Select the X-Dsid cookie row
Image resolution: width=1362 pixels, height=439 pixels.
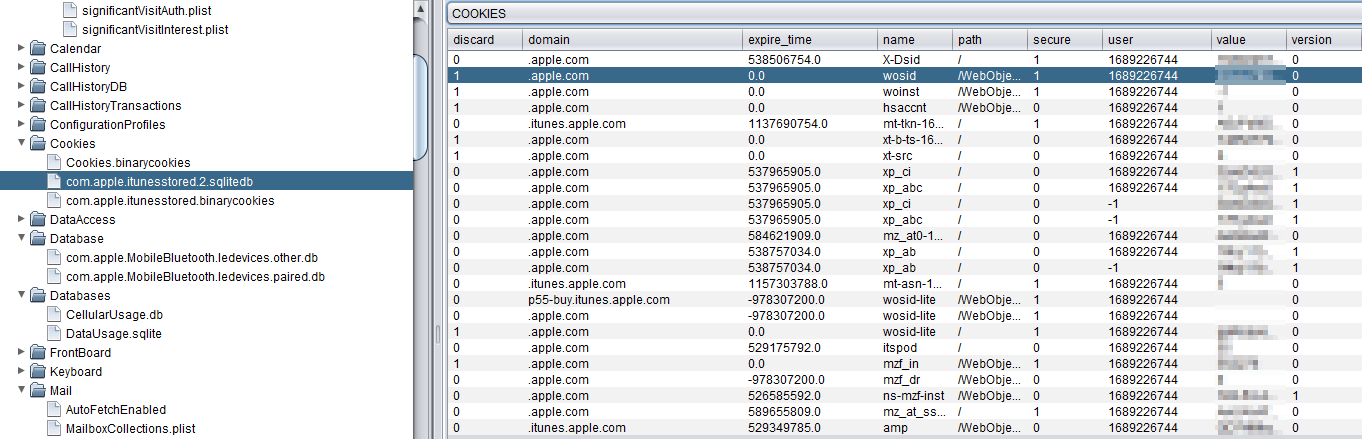904,59
